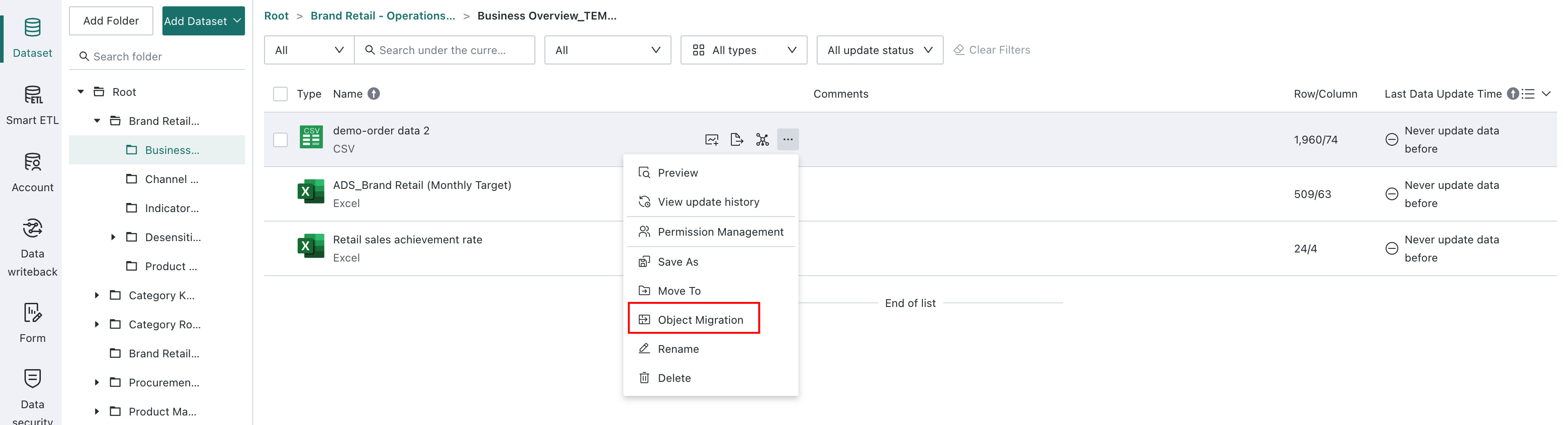Click the export icon for demo-order data 2

[x=736, y=139]
